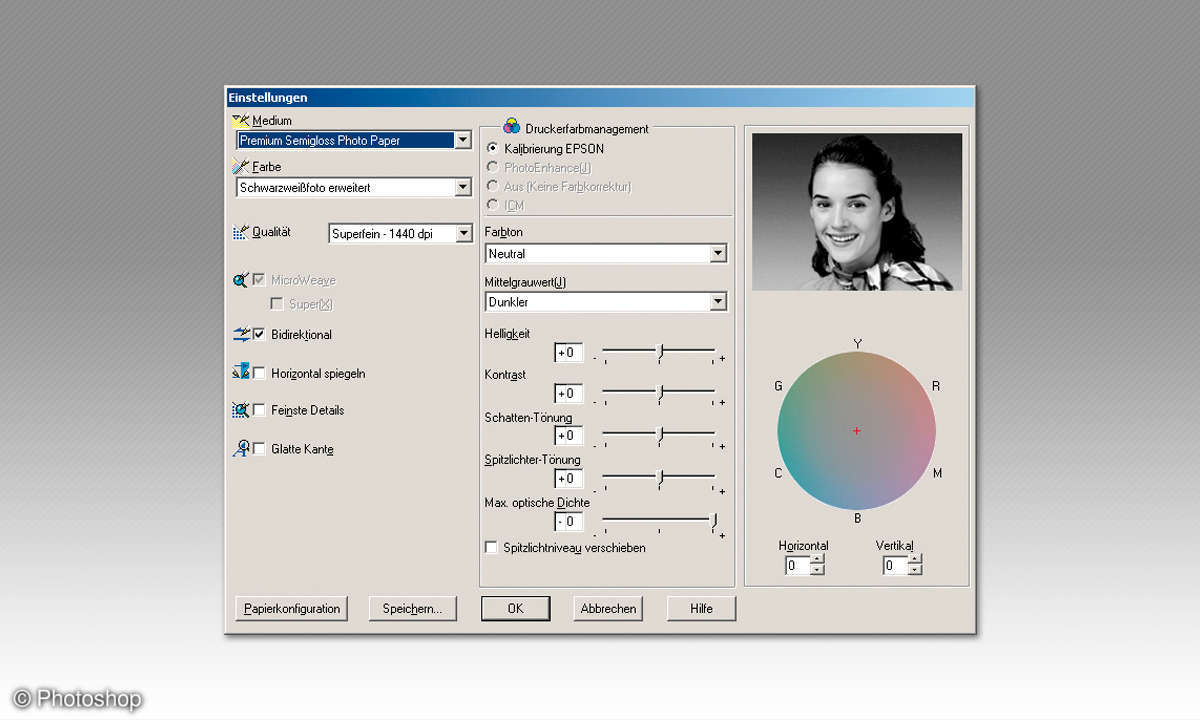
Task: Click the M label on color wheel
Action: click(938, 473)
